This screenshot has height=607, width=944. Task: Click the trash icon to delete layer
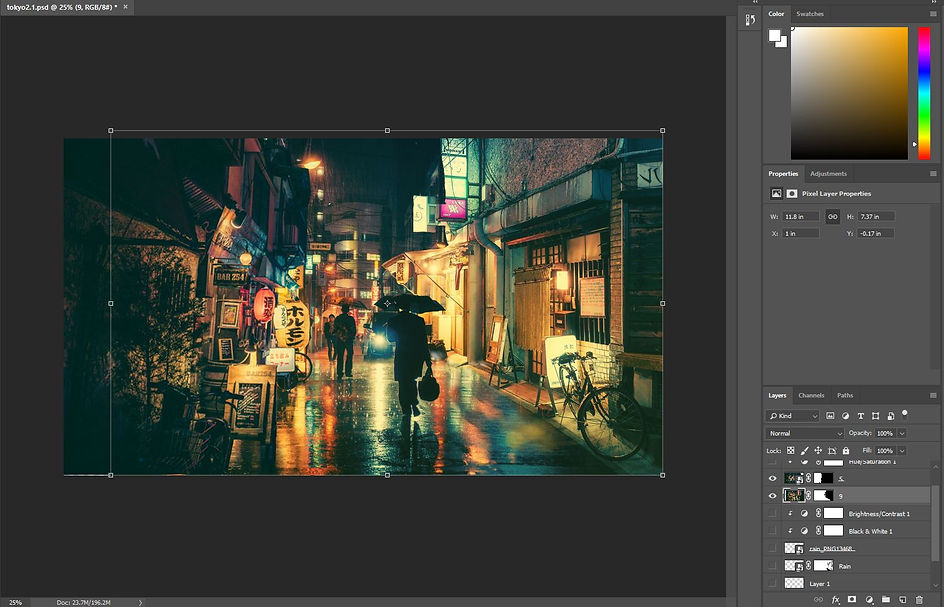919,599
